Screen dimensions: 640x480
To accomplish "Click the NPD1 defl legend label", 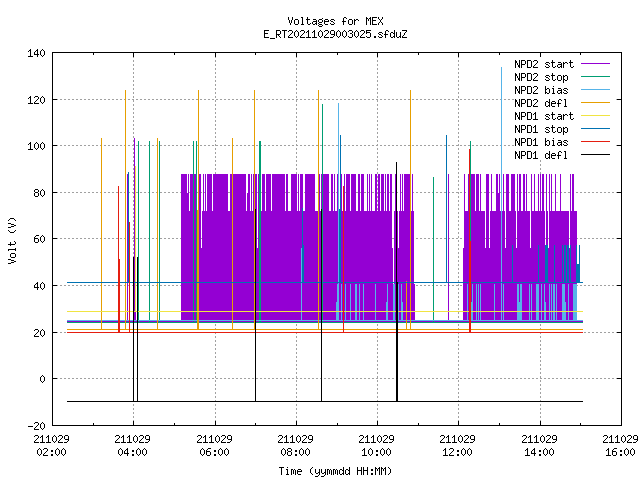I will [541, 156].
